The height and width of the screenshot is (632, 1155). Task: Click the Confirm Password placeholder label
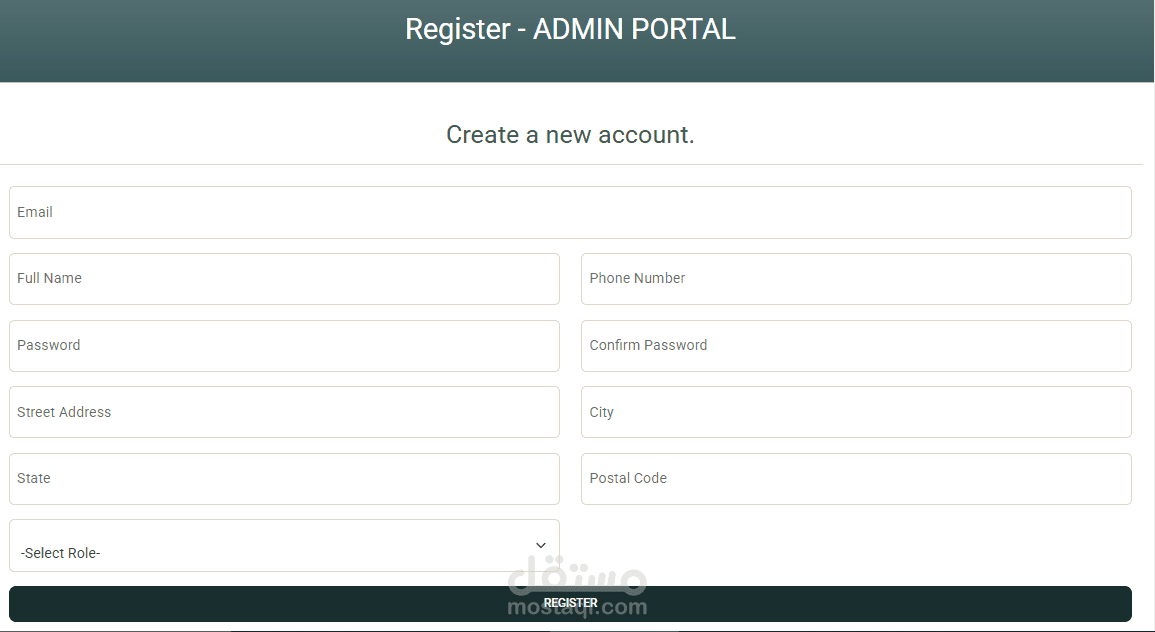648,345
